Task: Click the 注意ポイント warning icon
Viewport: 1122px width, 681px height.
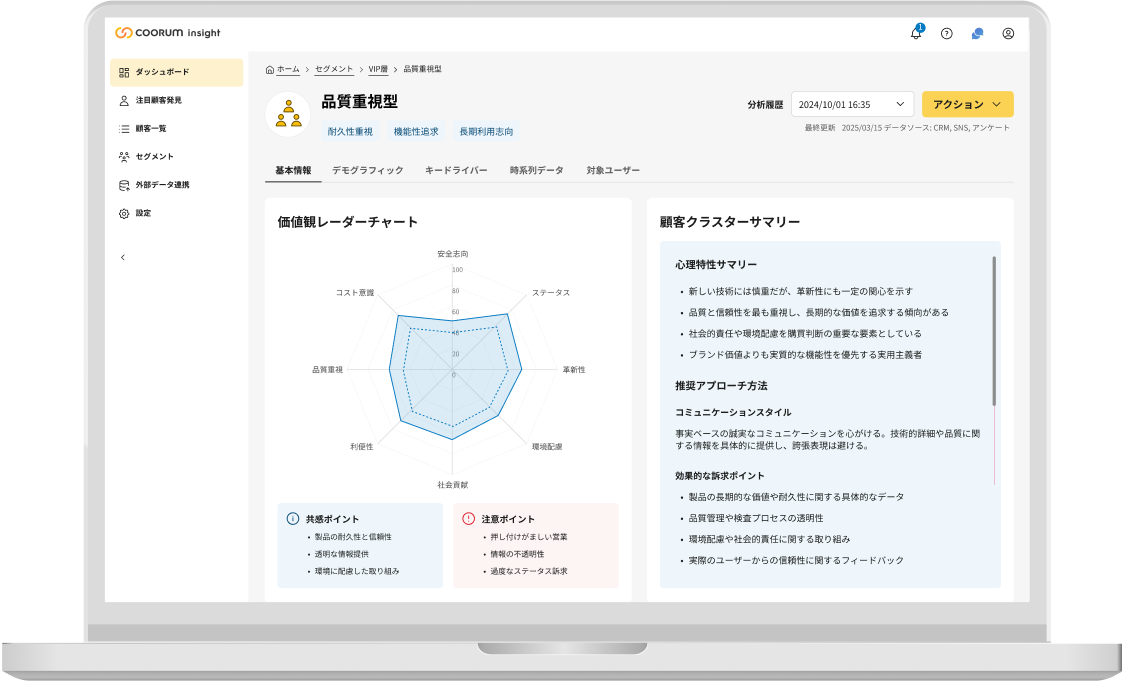Action: [x=469, y=519]
